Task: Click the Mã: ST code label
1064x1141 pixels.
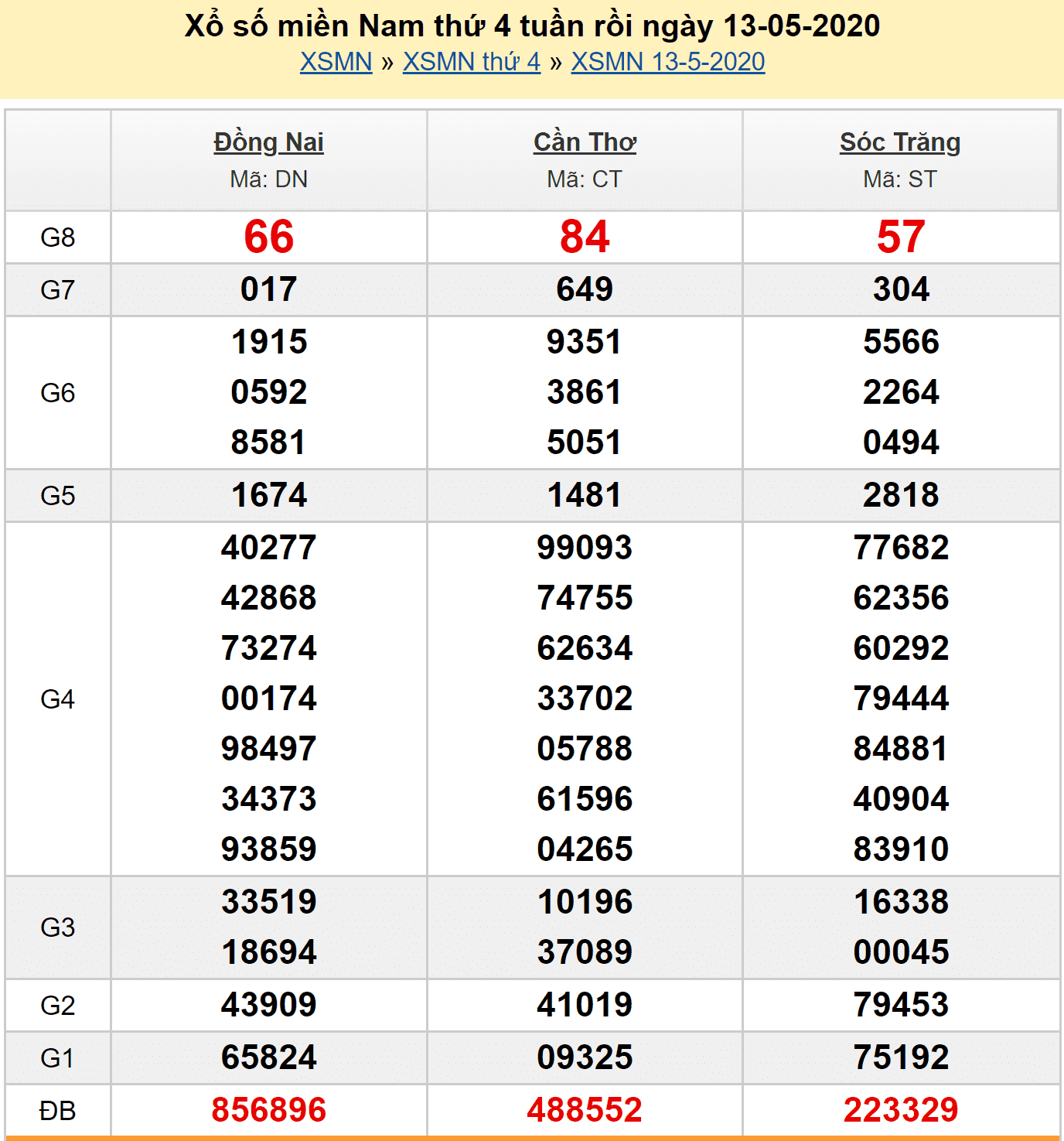Action: 900,179
